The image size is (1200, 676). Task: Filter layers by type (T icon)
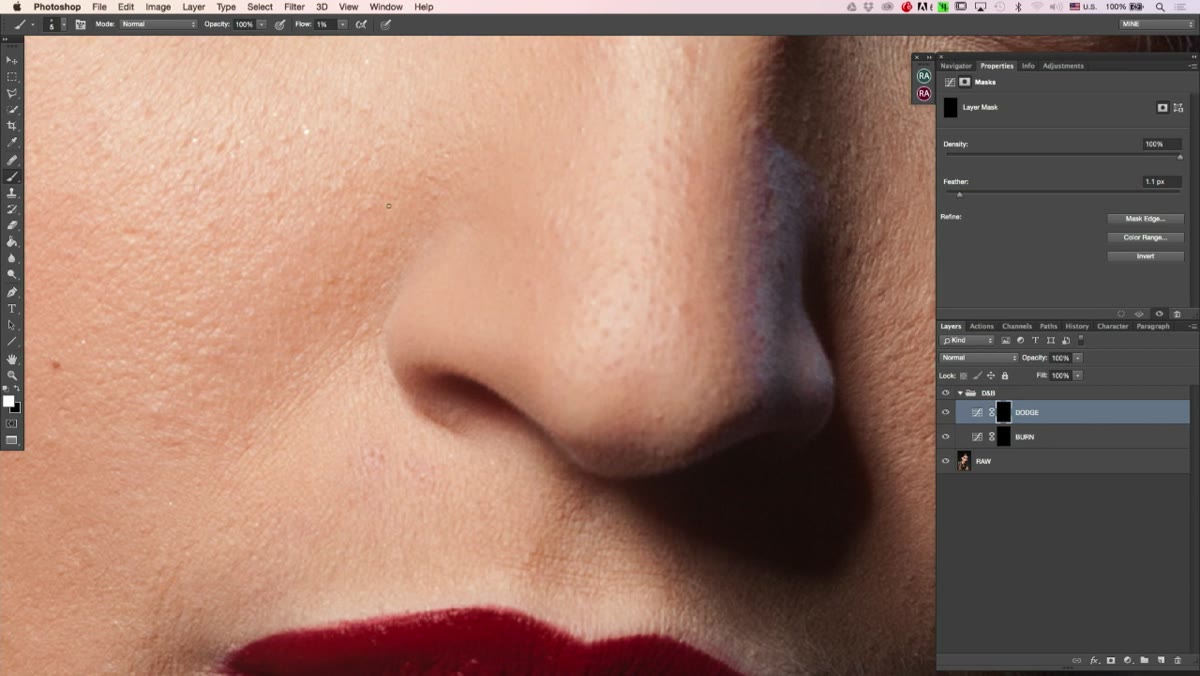click(x=1035, y=340)
